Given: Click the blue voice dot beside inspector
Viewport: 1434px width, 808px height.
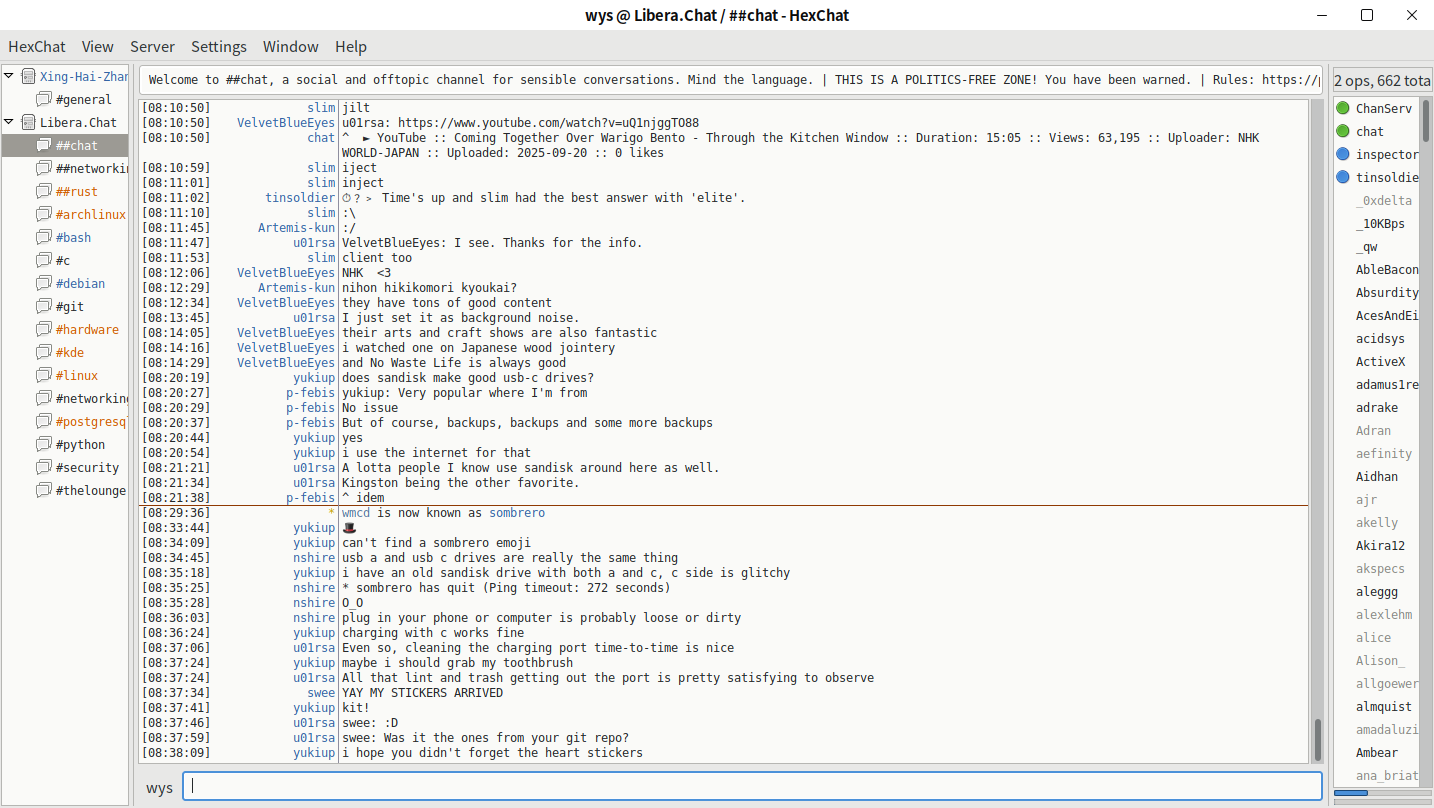Looking at the screenshot, I should coord(1343,154).
